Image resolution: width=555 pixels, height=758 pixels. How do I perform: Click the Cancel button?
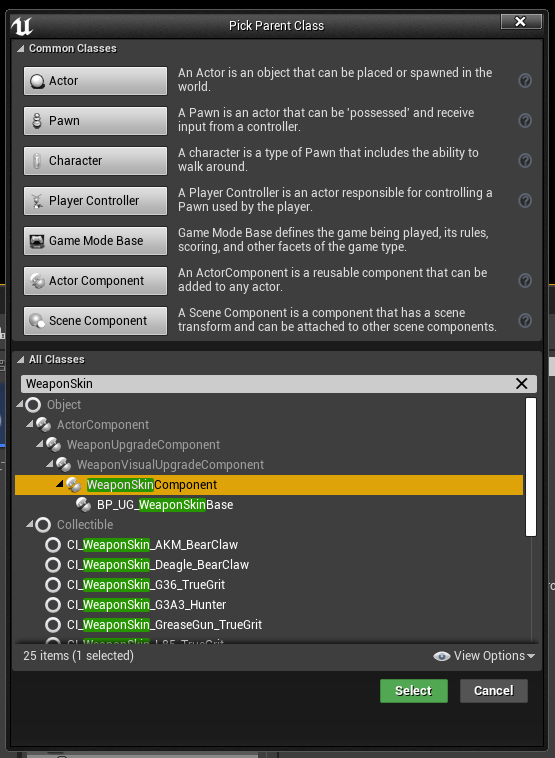point(494,691)
